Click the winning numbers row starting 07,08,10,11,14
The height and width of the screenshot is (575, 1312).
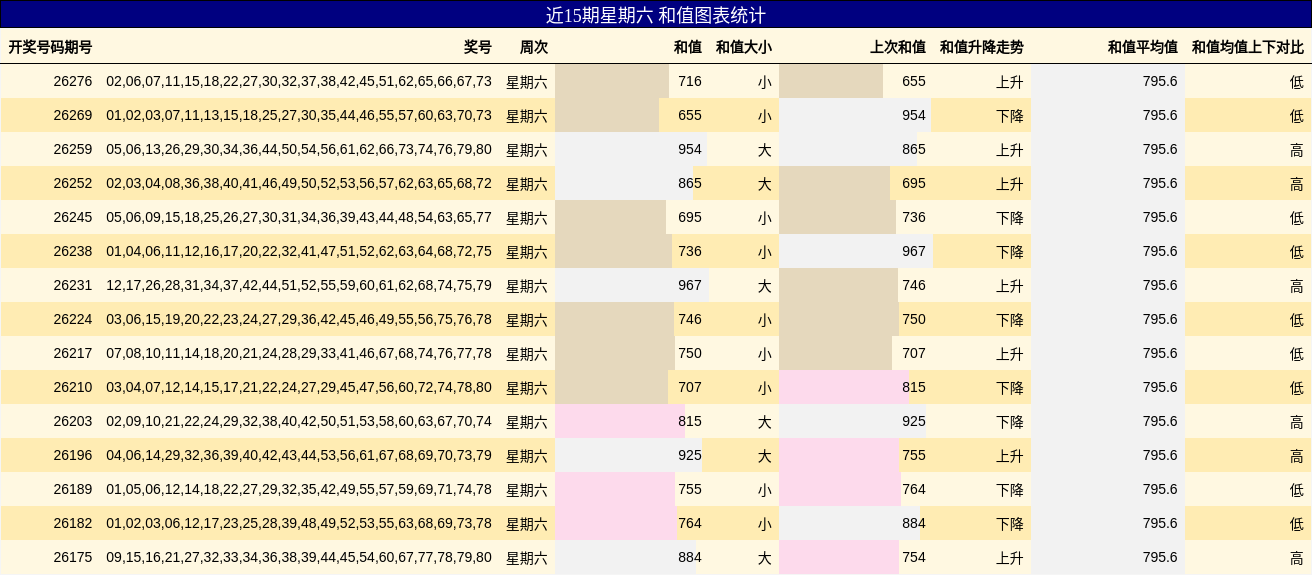299,354
